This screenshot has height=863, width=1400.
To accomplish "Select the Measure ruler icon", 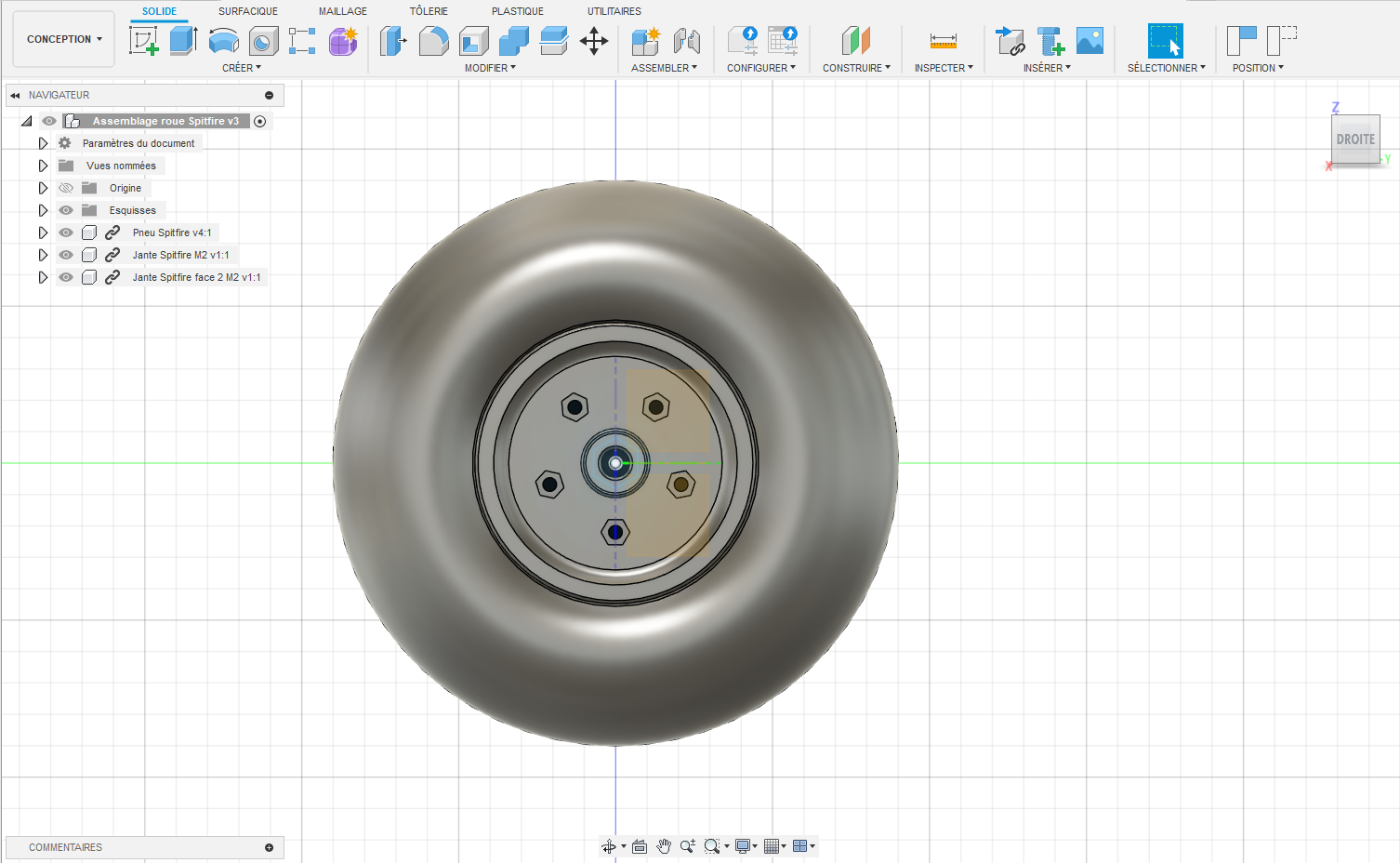I will pos(944,41).
